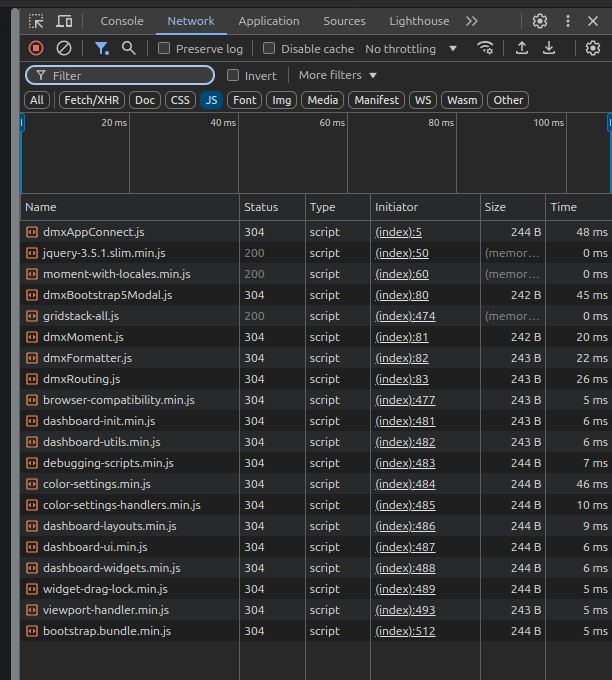Click the Filter text input field

point(130,75)
